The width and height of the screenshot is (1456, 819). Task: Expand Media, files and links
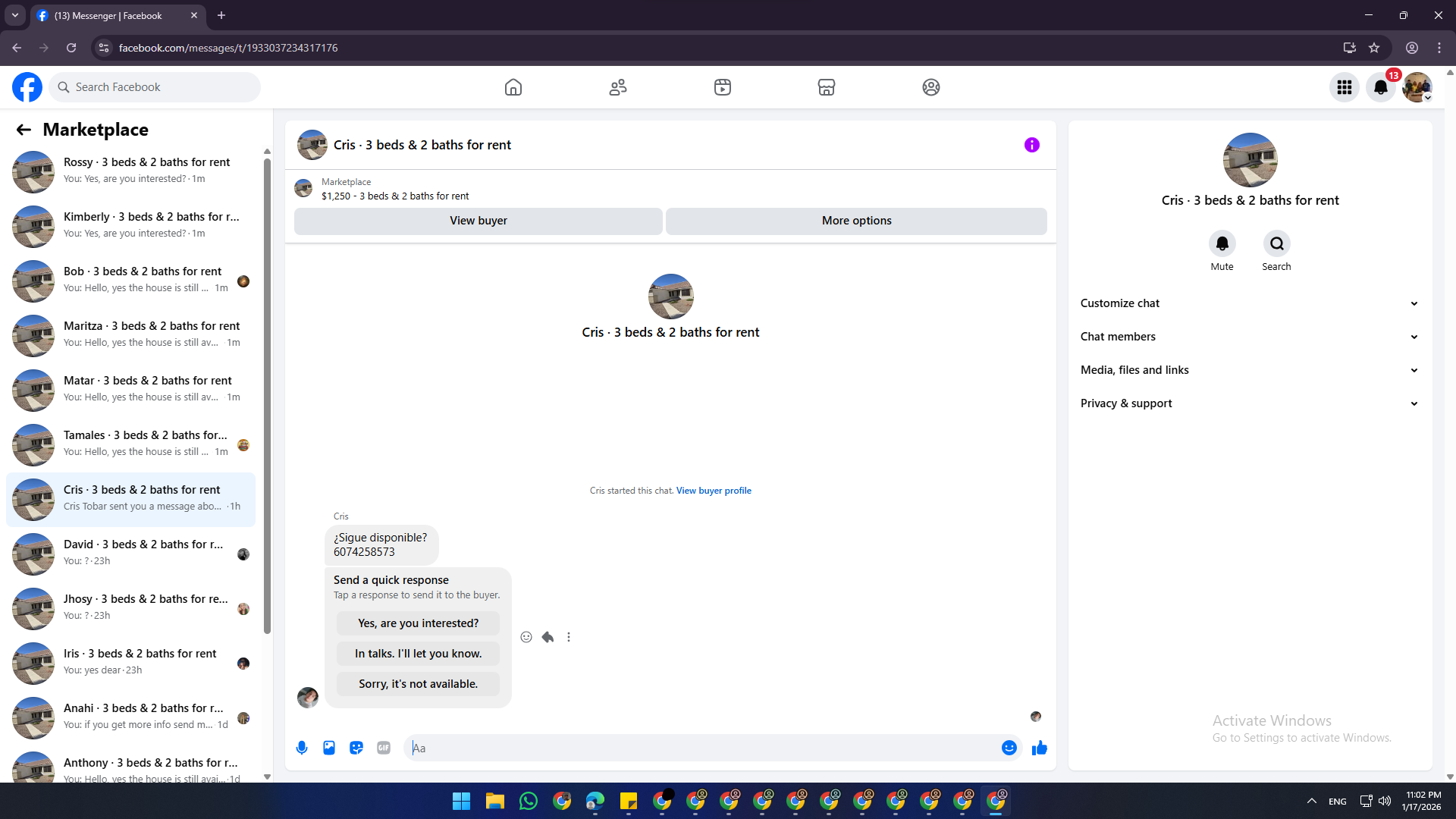1250,370
